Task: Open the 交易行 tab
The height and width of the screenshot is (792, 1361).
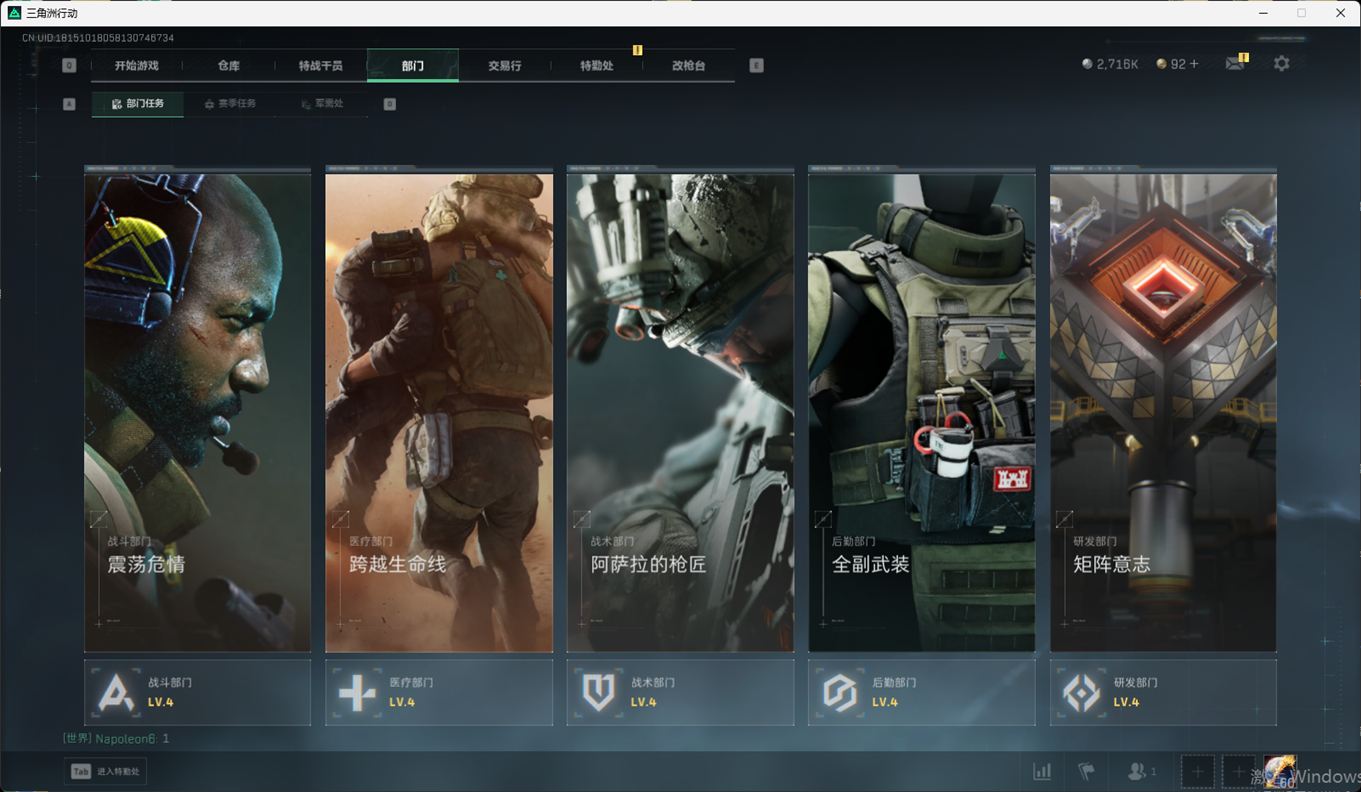Action: pos(504,66)
